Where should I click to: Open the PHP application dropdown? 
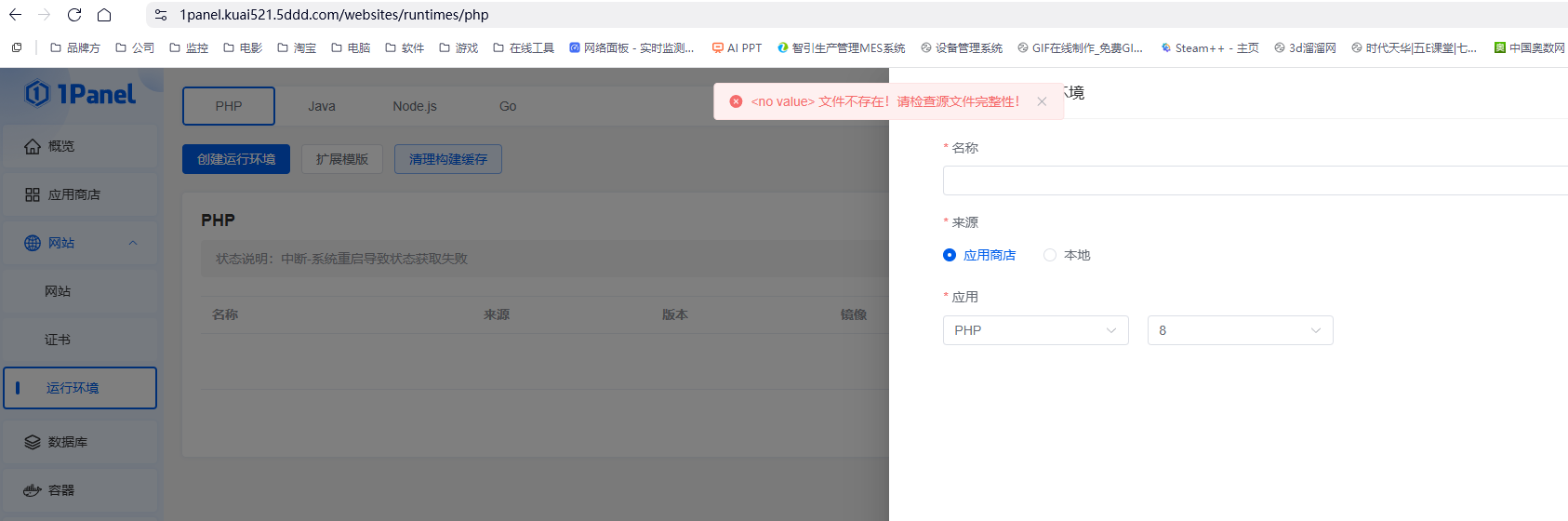coord(1036,330)
